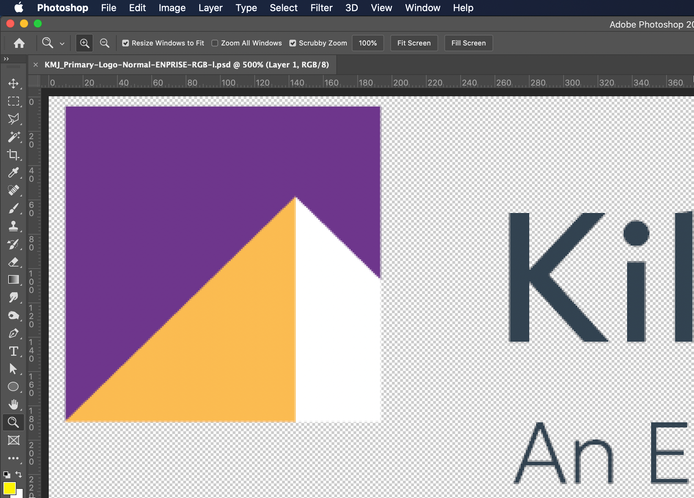Image resolution: width=694 pixels, height=498 pixels.
Task: Open the 3D menu
Action: pyautogui.click(x=351, y=8)
